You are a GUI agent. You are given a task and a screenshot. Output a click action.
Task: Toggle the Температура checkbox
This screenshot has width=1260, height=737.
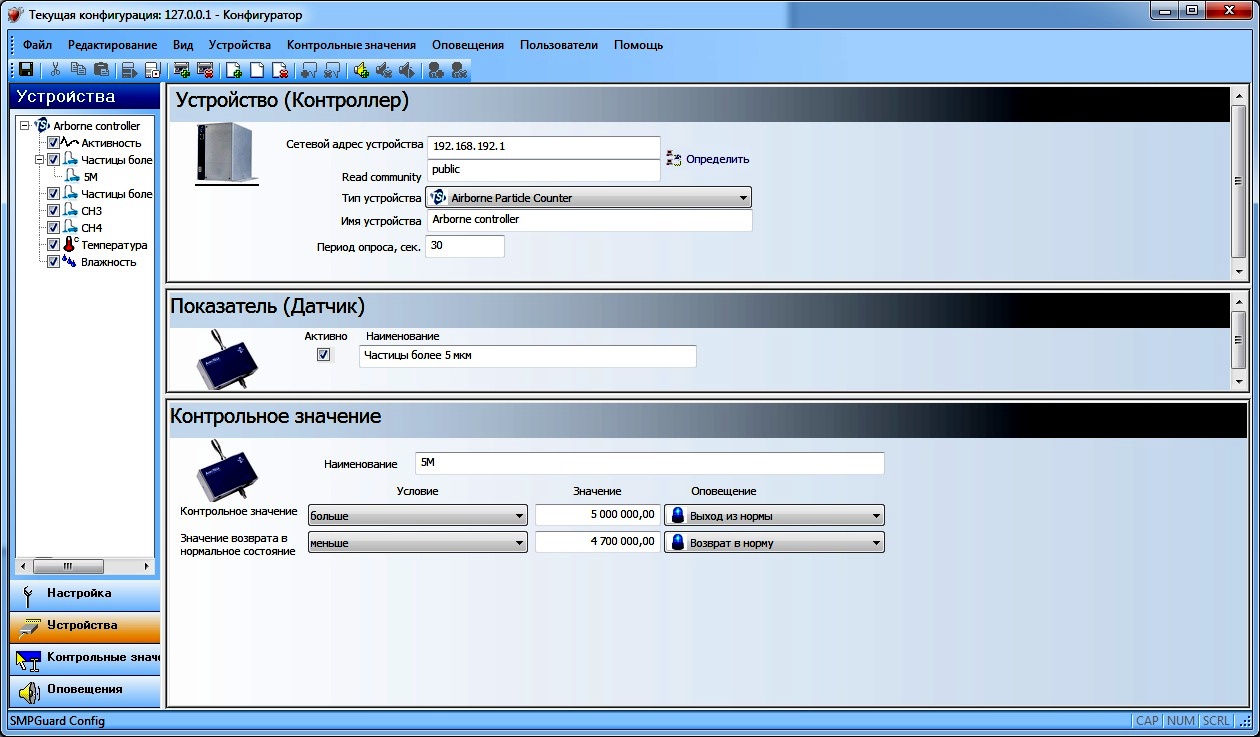coord(54,244)
